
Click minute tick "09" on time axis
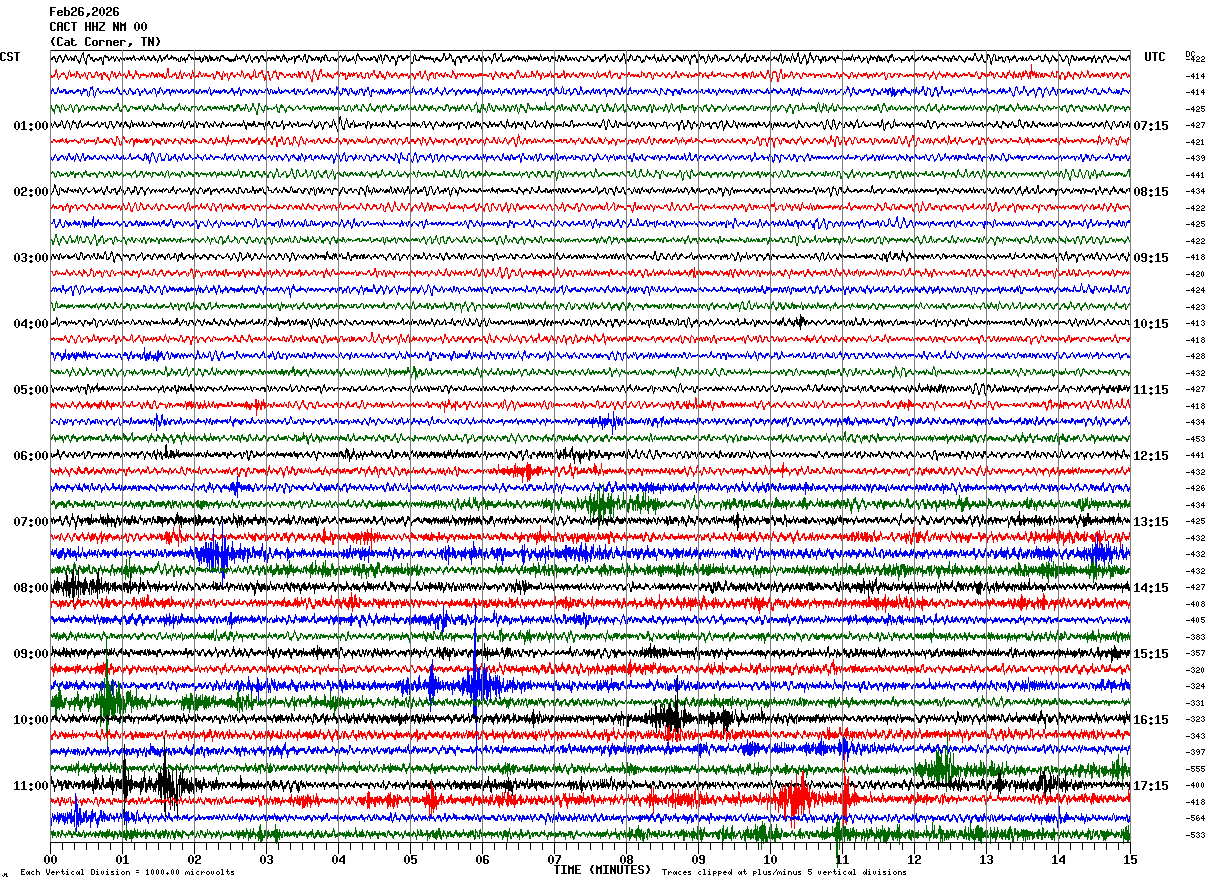tap(698, 859)
